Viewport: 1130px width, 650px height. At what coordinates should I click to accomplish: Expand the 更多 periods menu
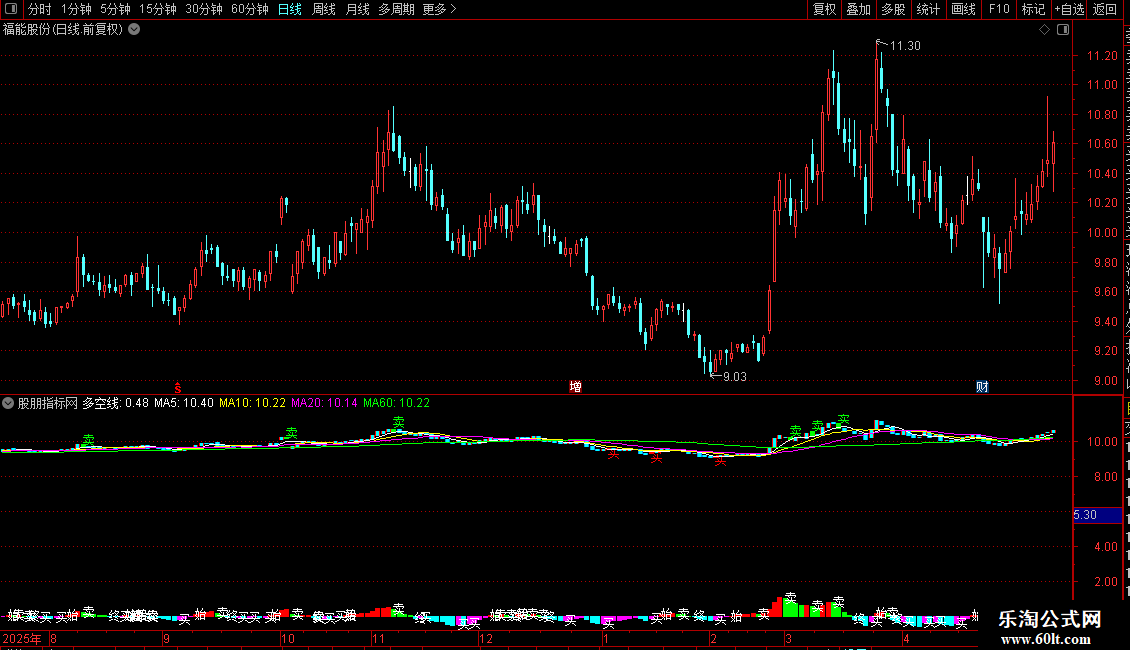[x=440, y=9]
